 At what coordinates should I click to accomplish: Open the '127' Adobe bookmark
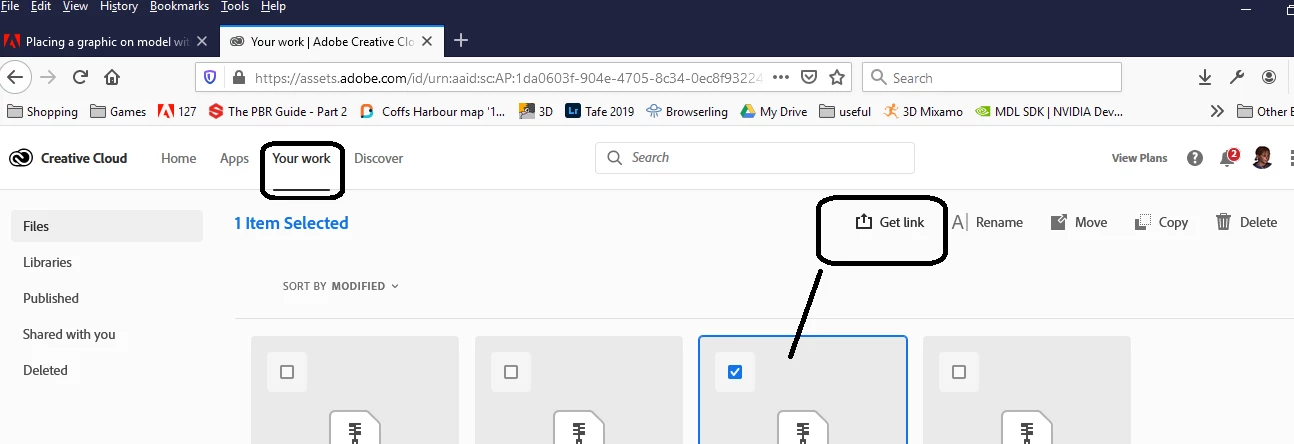(x=177, y=111)
